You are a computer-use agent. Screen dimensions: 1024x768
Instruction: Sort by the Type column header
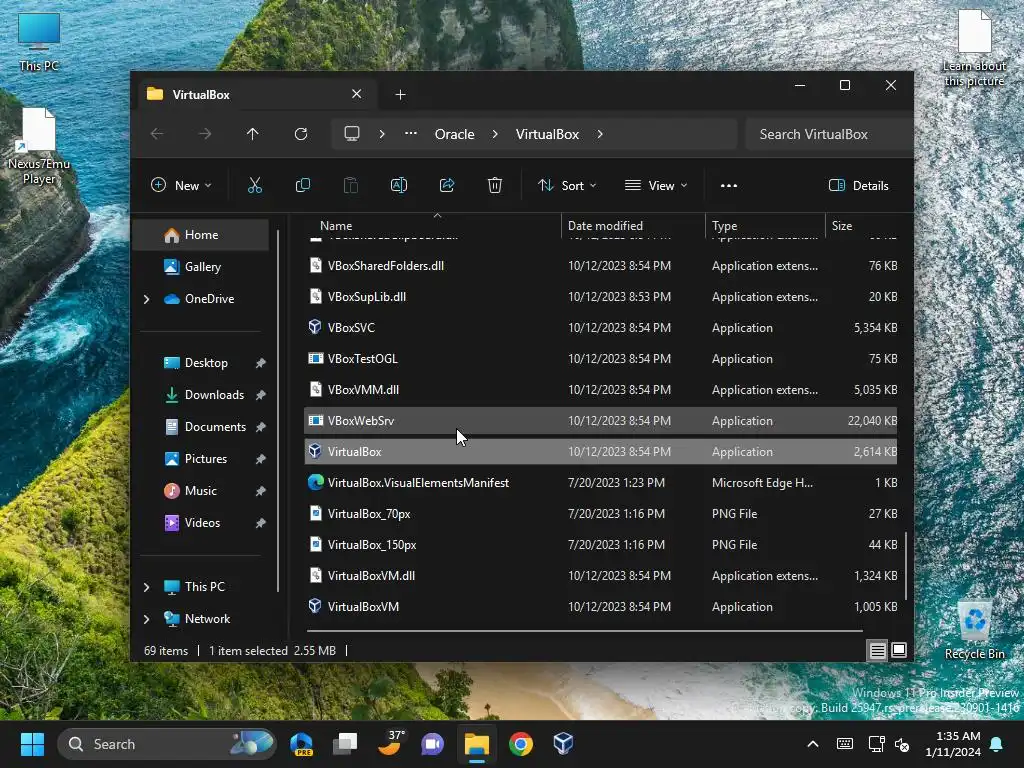click(x=765, y=225)
